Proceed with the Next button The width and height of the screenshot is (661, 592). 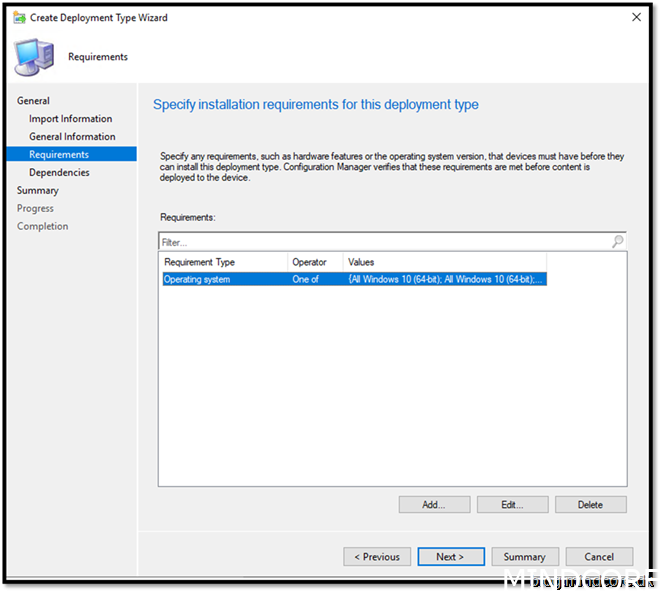(x=451, y=557)
